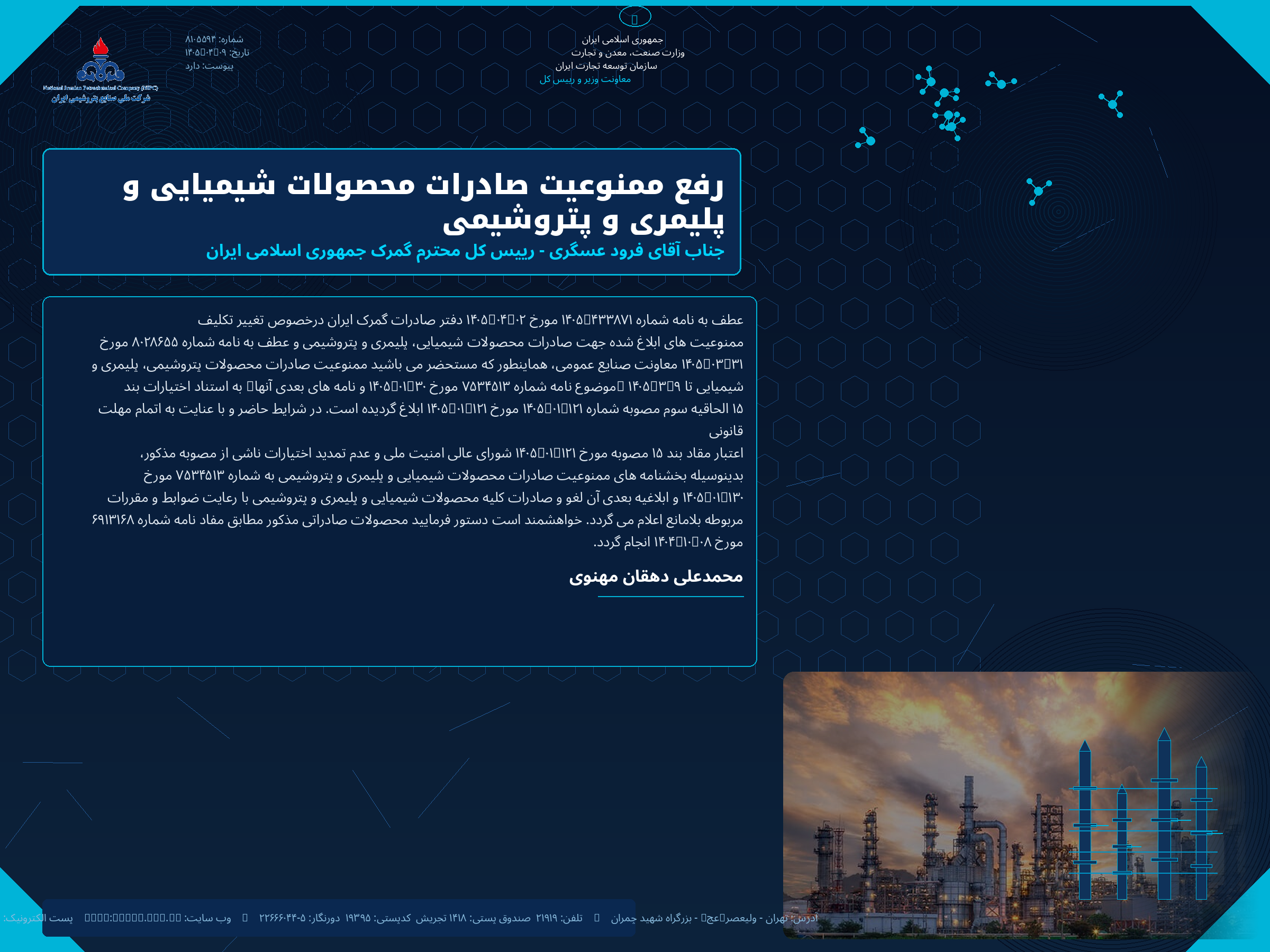Click the tallest blue tower illustration

click(1164, 814)
